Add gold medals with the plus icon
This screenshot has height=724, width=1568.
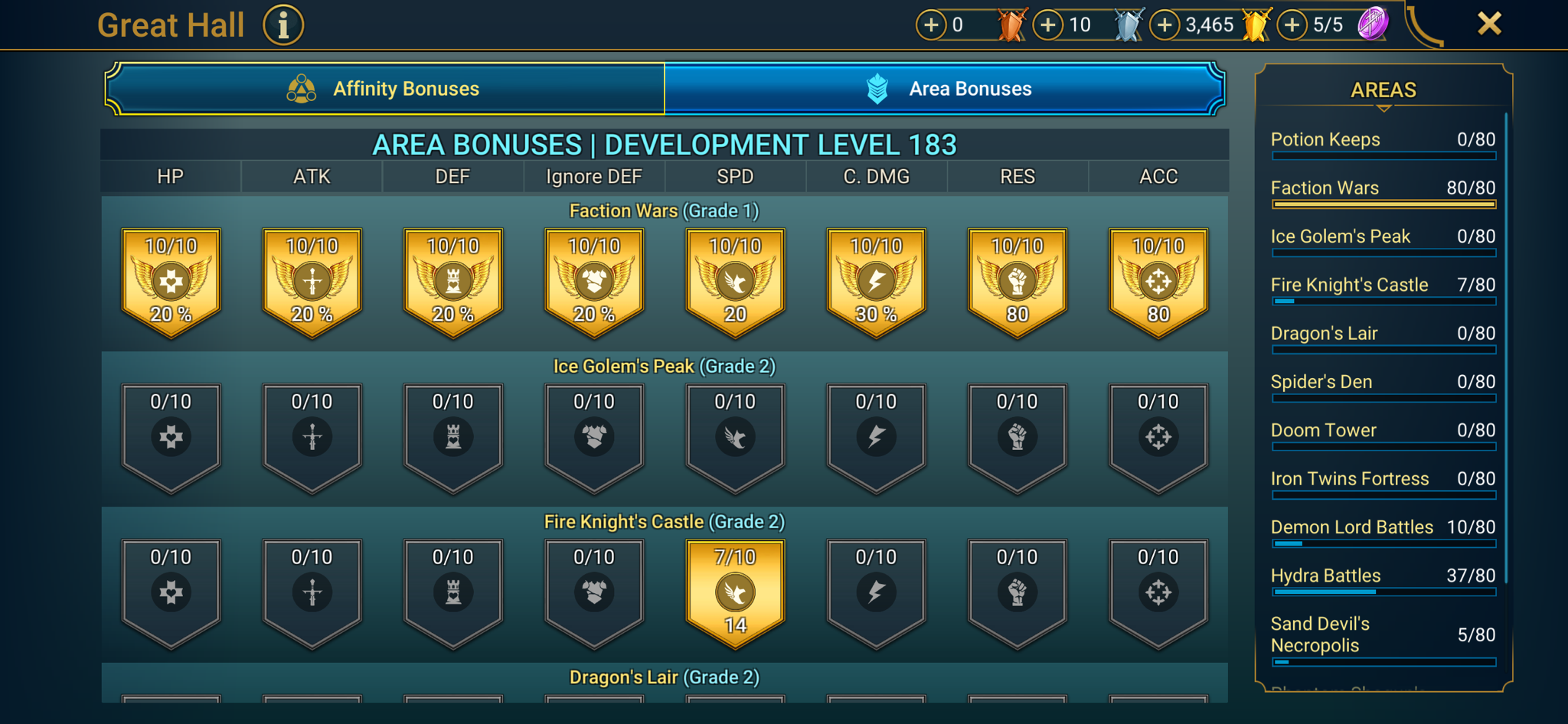pos(1165,25)
